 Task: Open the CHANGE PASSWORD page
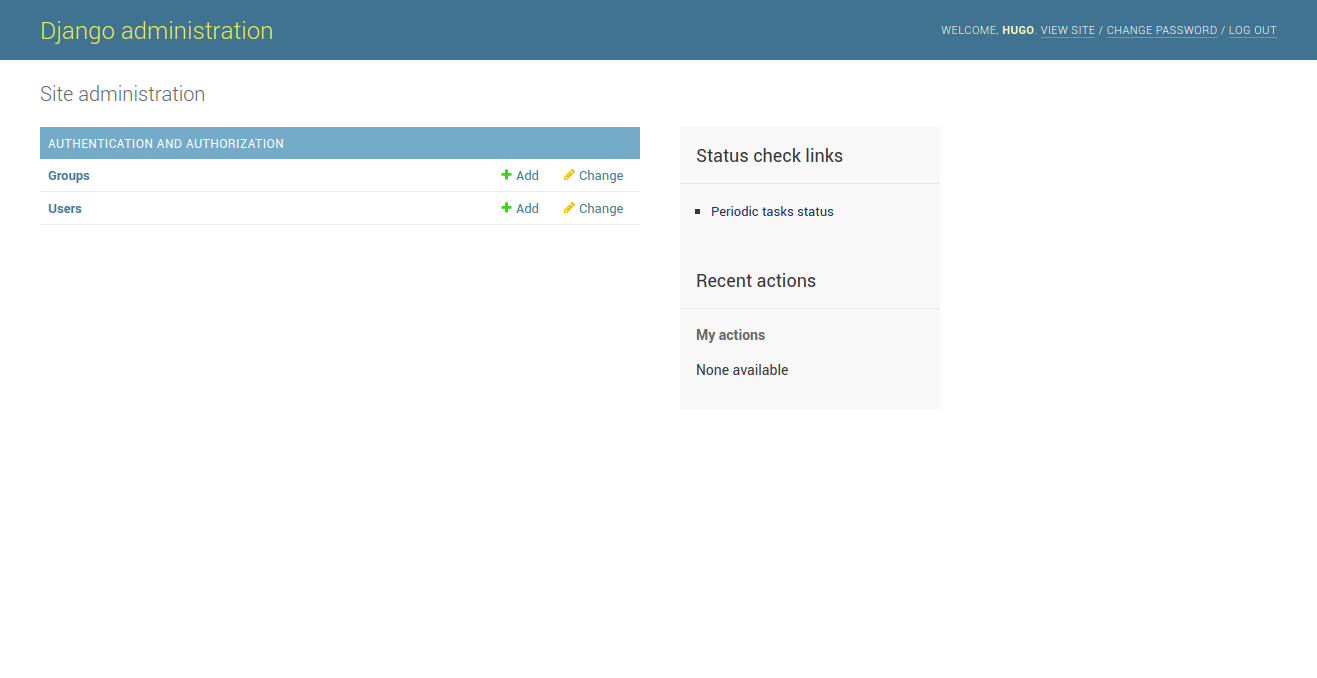(x=1161, y=30)
